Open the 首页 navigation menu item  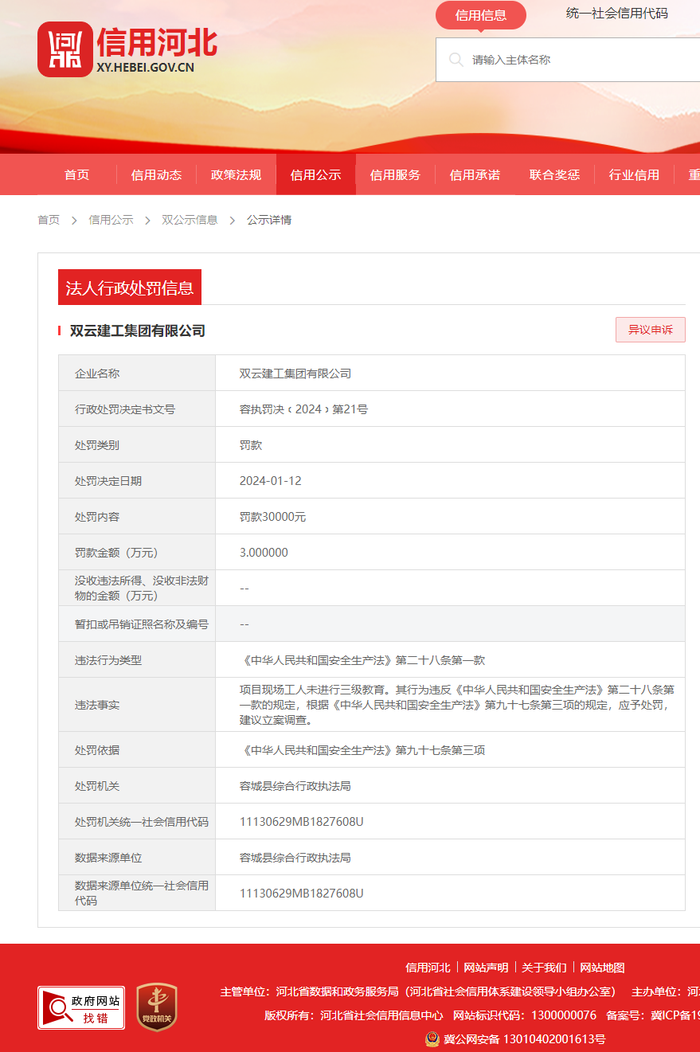(77, 175)
